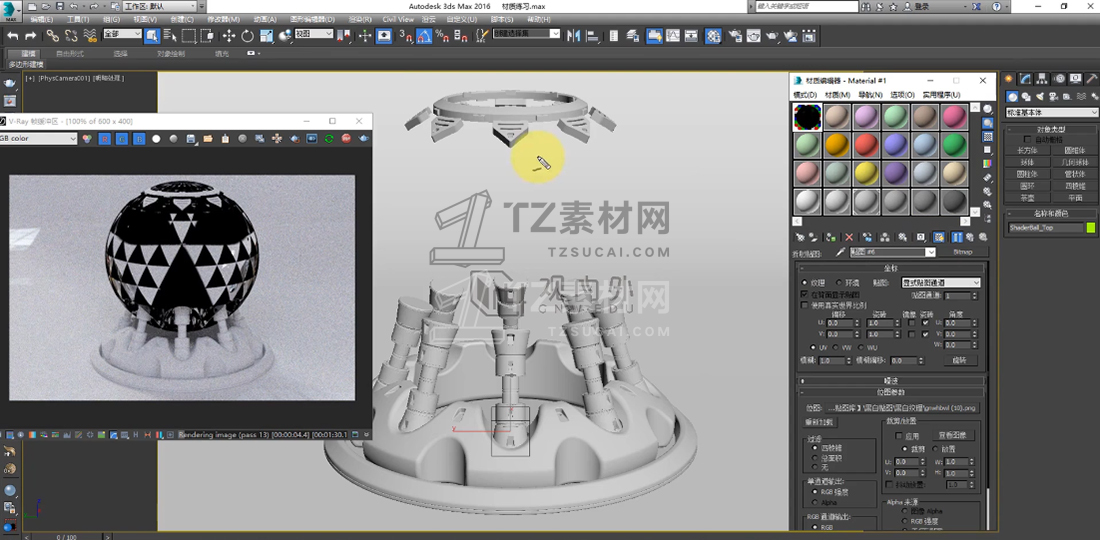The height and width of the screenshot is (540, 1100).
Task: Enable the 应用 checkbox in crop section
Action: pyautogui.click(x=900, y=436)
